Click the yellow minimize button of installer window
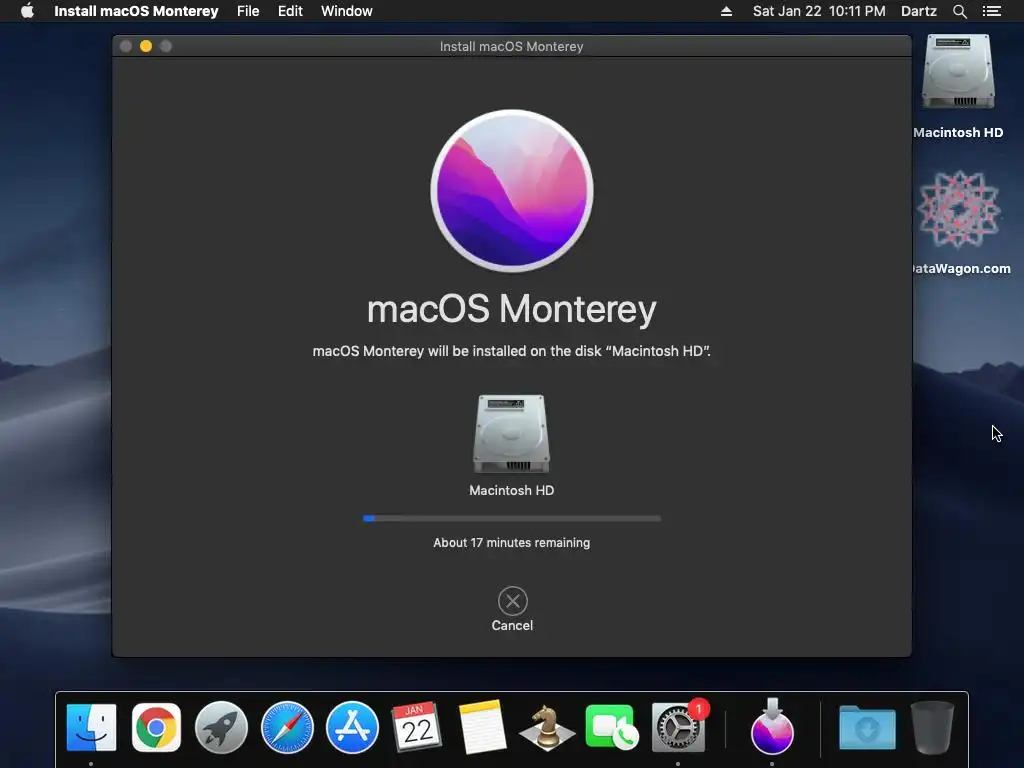The height and width of the screenshot is (768, 1024). [x=146, y=46]
